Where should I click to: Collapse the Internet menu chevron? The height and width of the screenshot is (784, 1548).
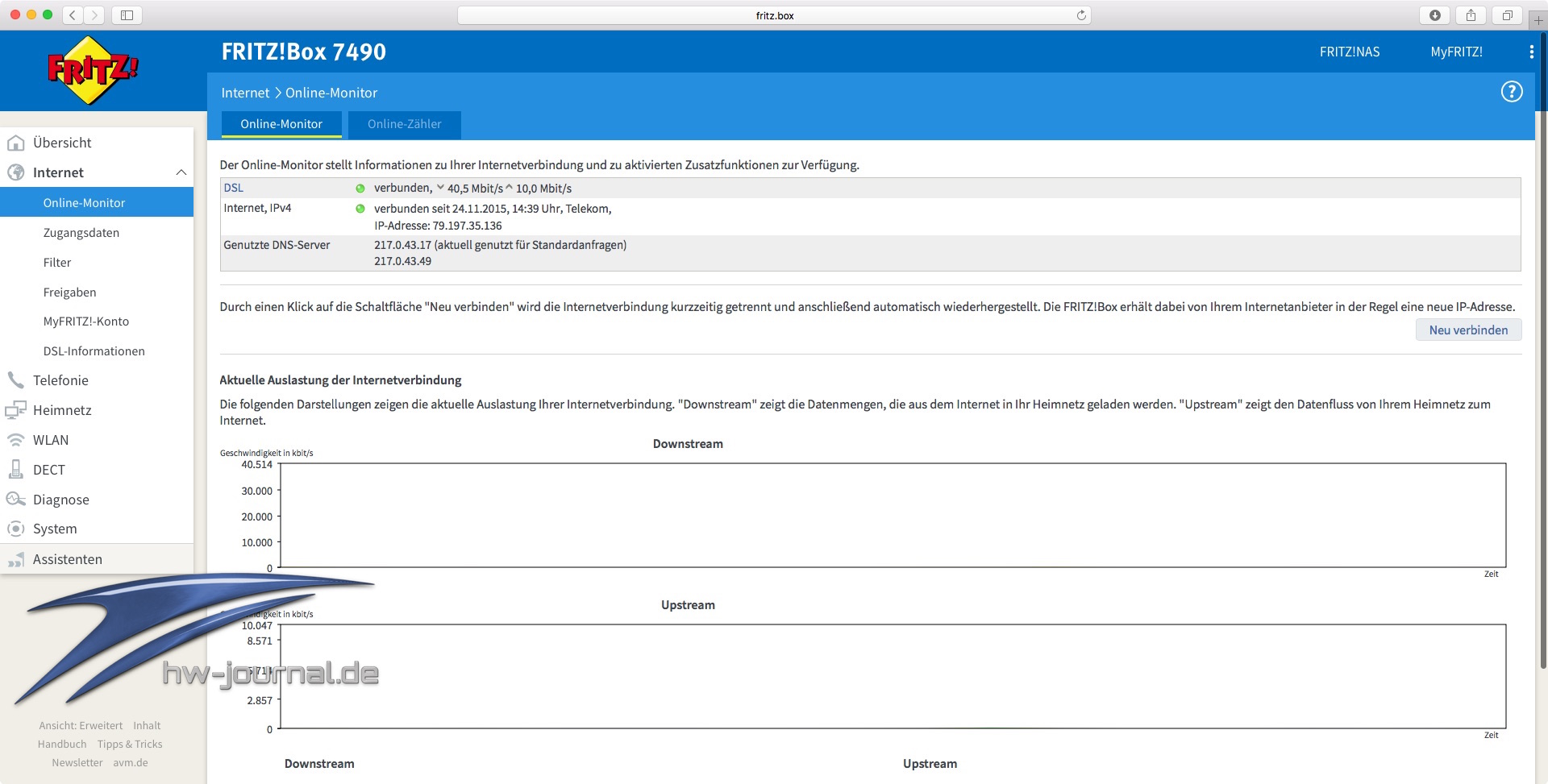181,172
